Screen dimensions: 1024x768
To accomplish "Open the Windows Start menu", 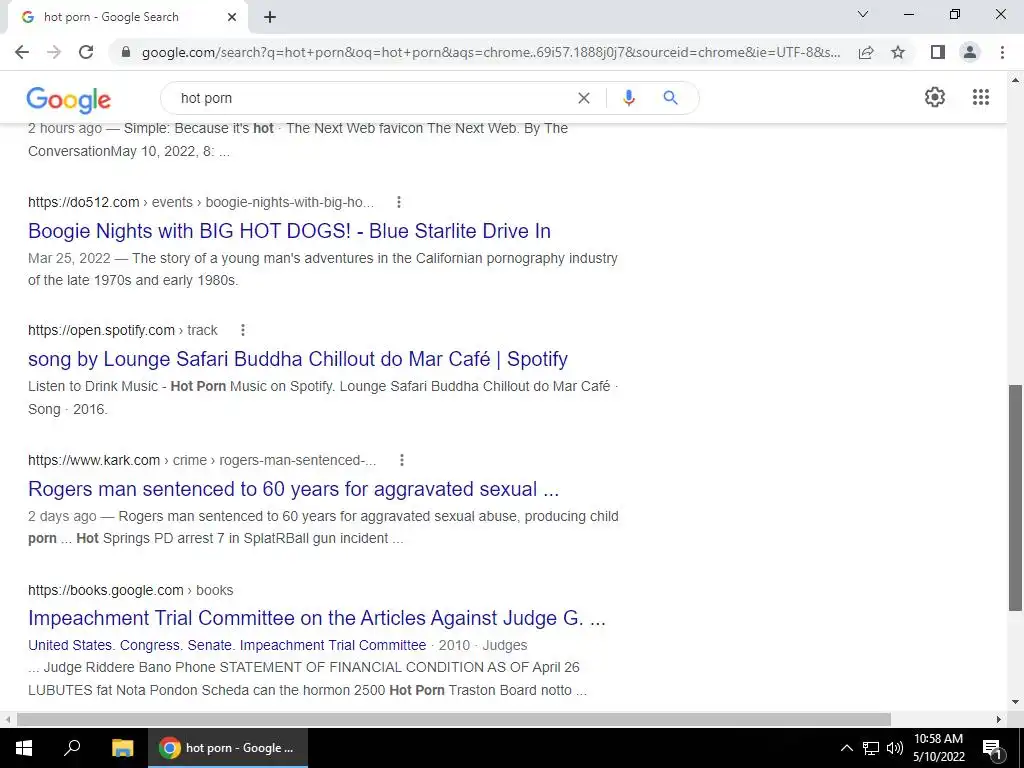I will coord(24,748).
